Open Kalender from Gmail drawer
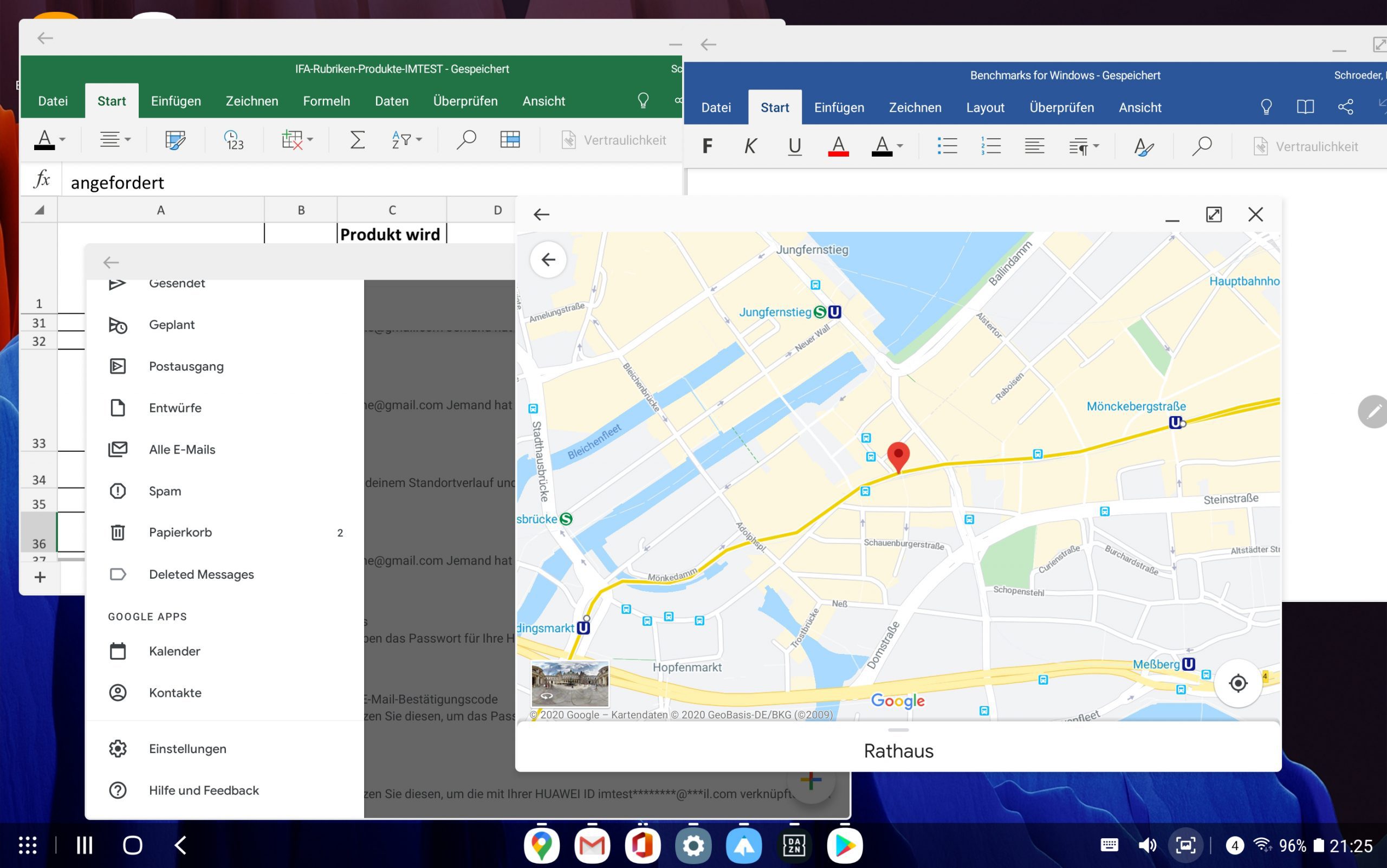This screenshot has width=1387, height=868. 224,651
